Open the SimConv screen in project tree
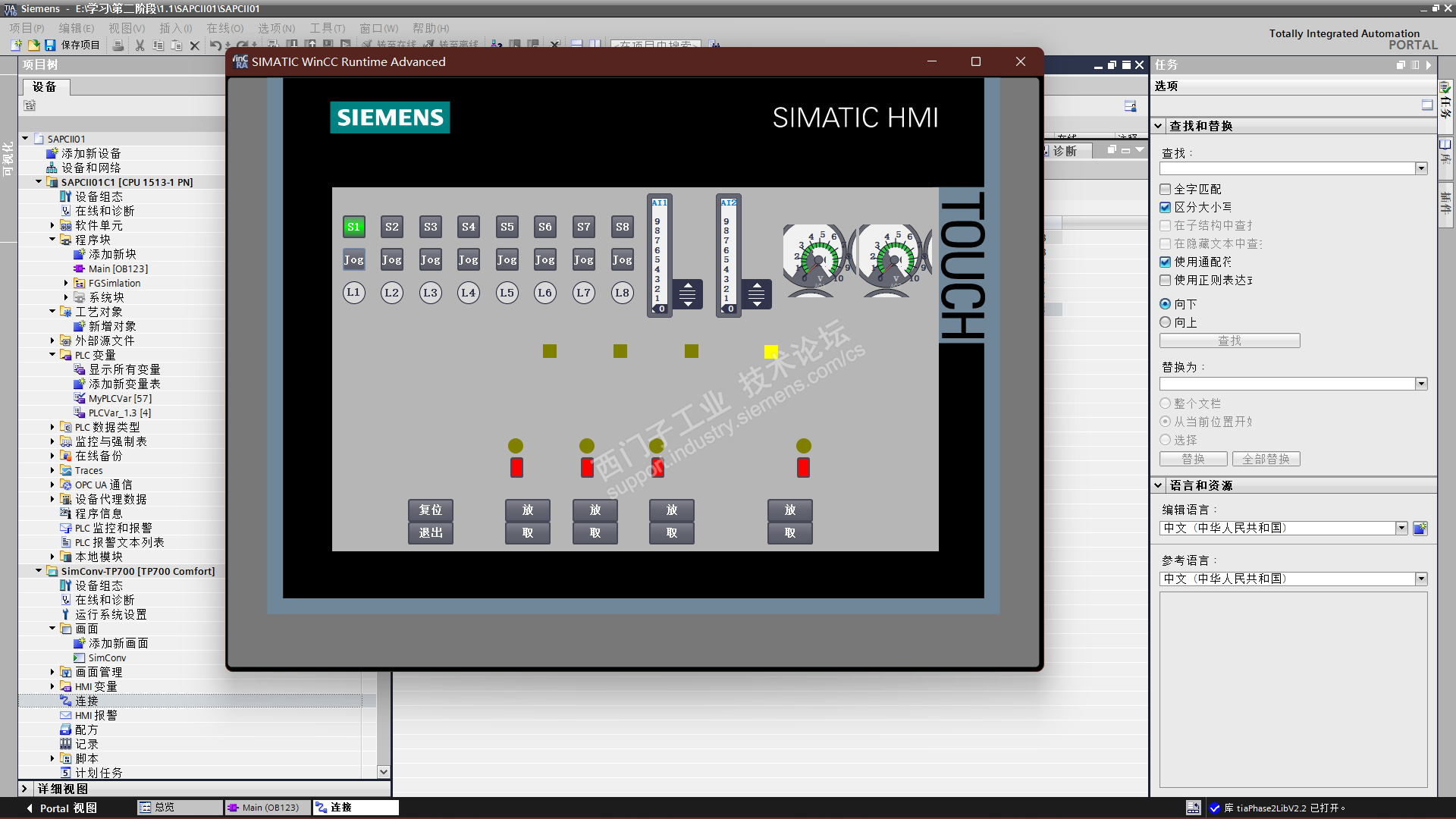This screenshot has height=819, width=1456. 107,657
